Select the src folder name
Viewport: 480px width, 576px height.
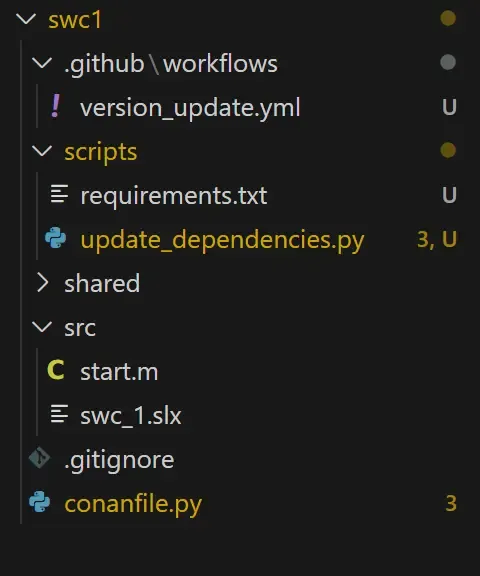click(80, 328)
